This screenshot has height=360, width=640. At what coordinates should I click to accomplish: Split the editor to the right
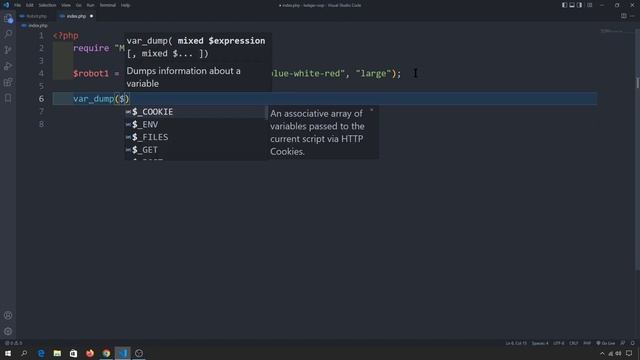pyautogui.click(x=624, y=16)
